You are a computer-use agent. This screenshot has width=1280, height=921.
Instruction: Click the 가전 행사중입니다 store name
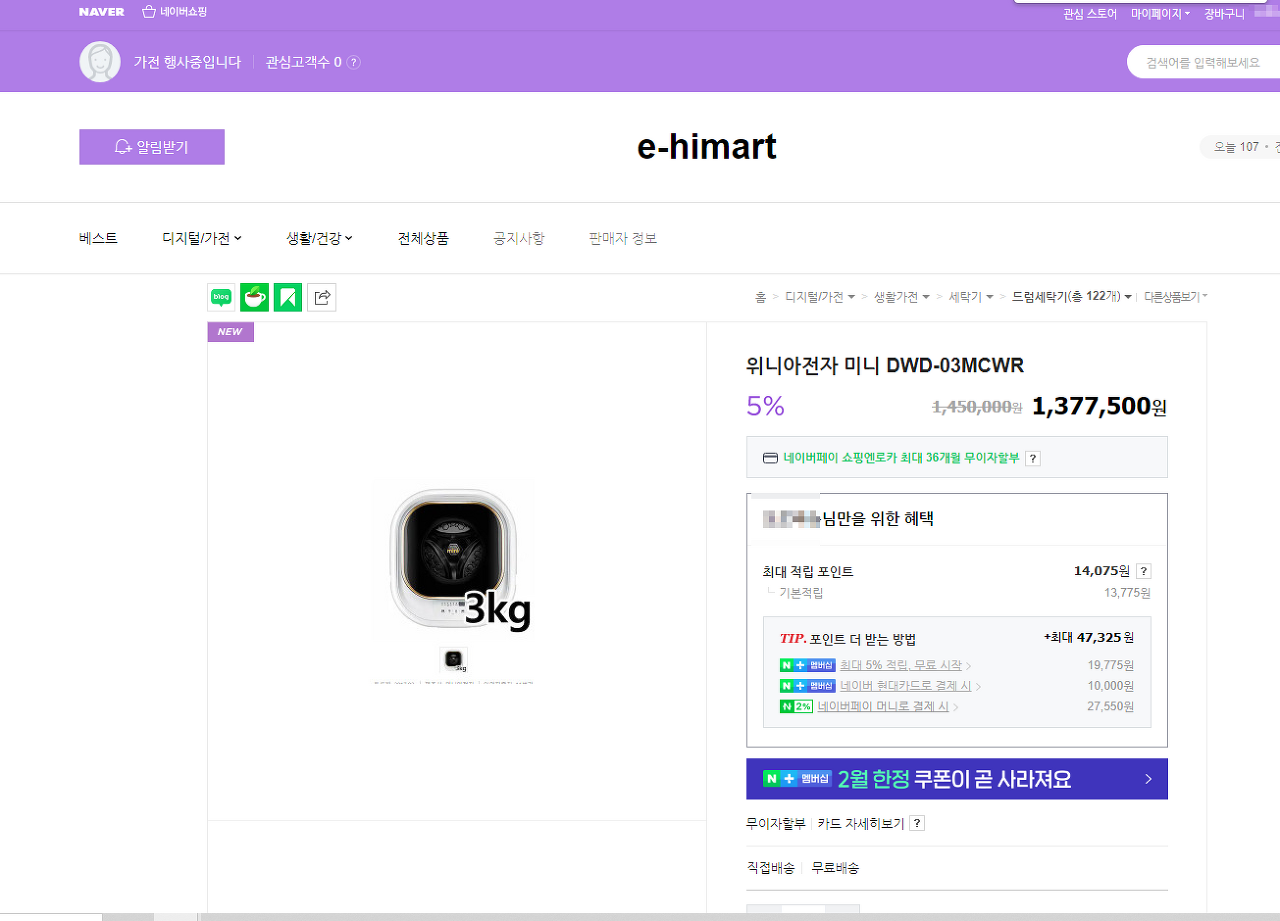click(x=187, y=62)
